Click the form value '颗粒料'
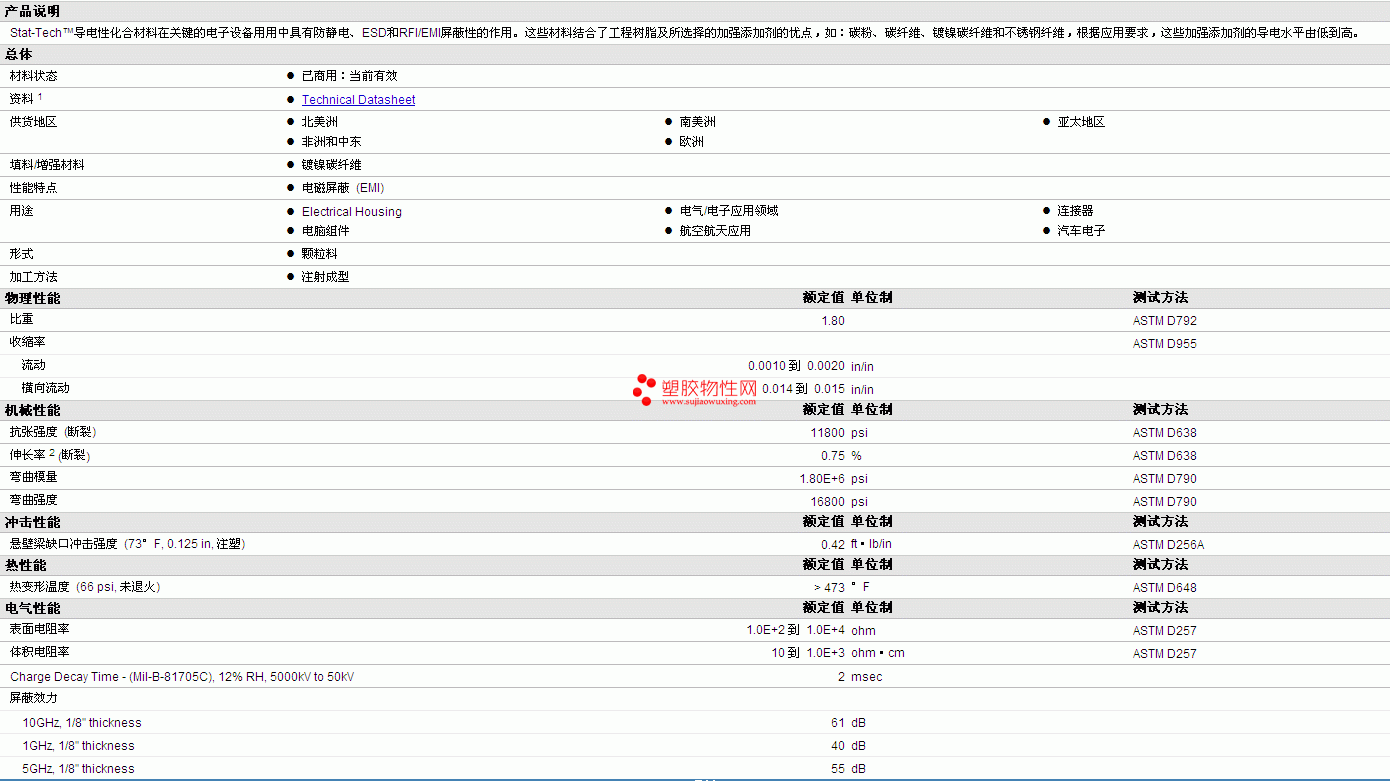 (x=320, y=254)
